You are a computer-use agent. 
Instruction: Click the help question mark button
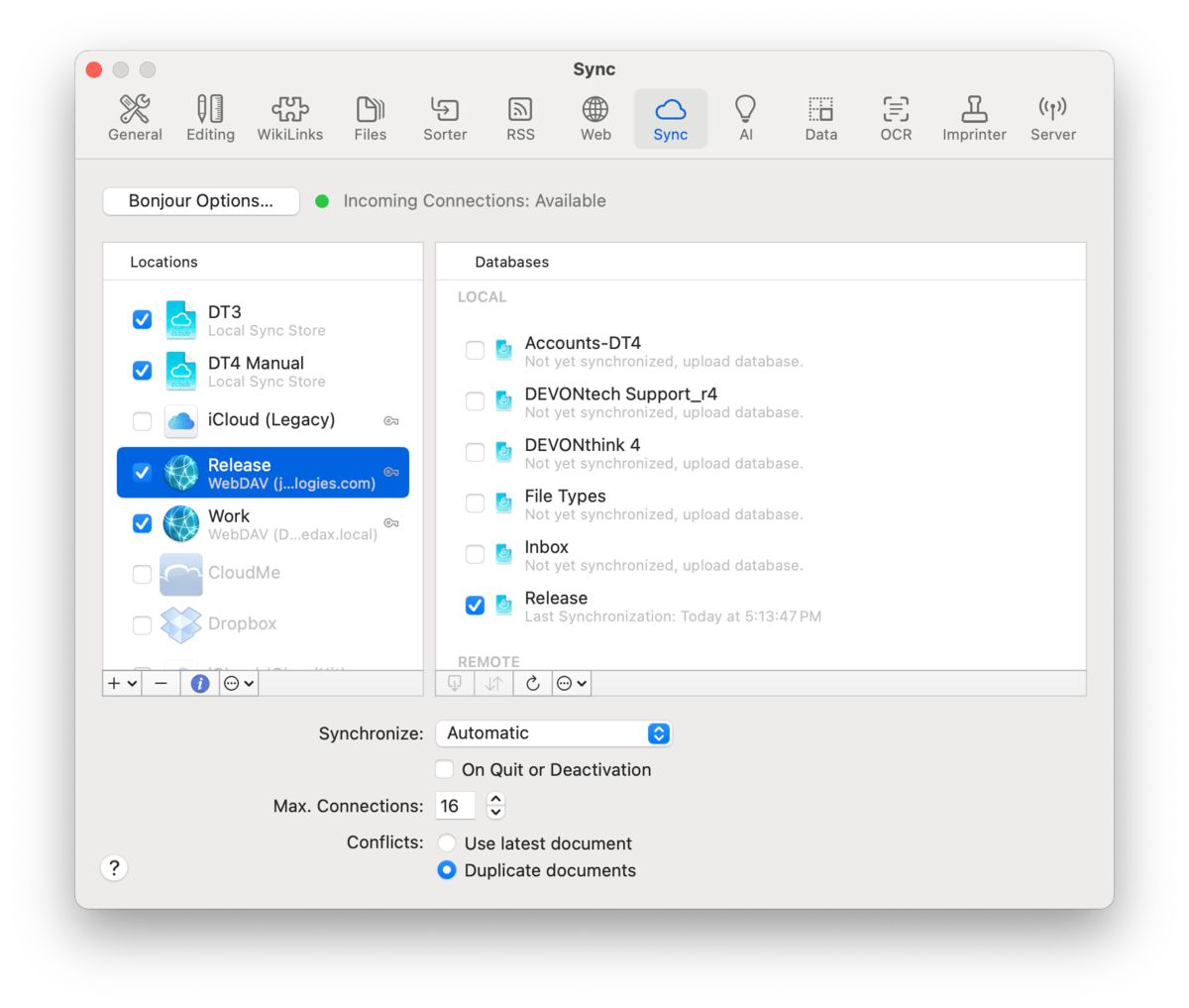[114, 868]
